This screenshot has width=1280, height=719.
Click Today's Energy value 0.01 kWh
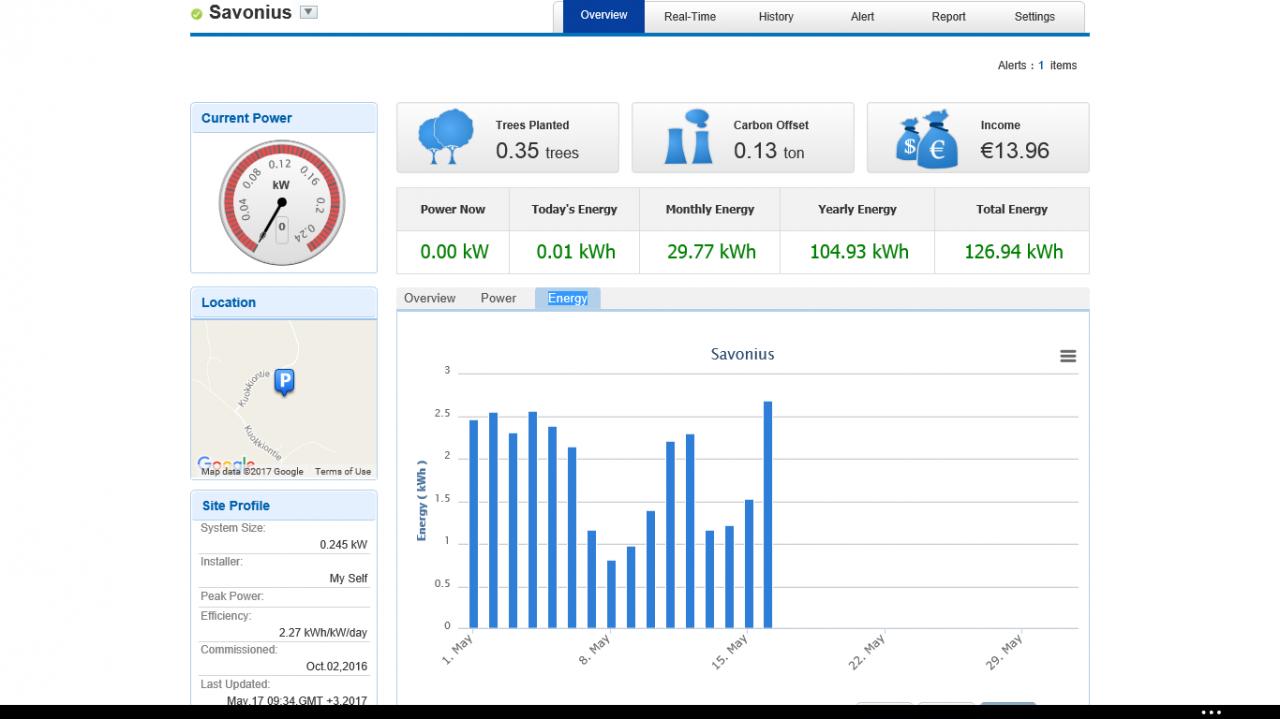(x=576, y=252)
